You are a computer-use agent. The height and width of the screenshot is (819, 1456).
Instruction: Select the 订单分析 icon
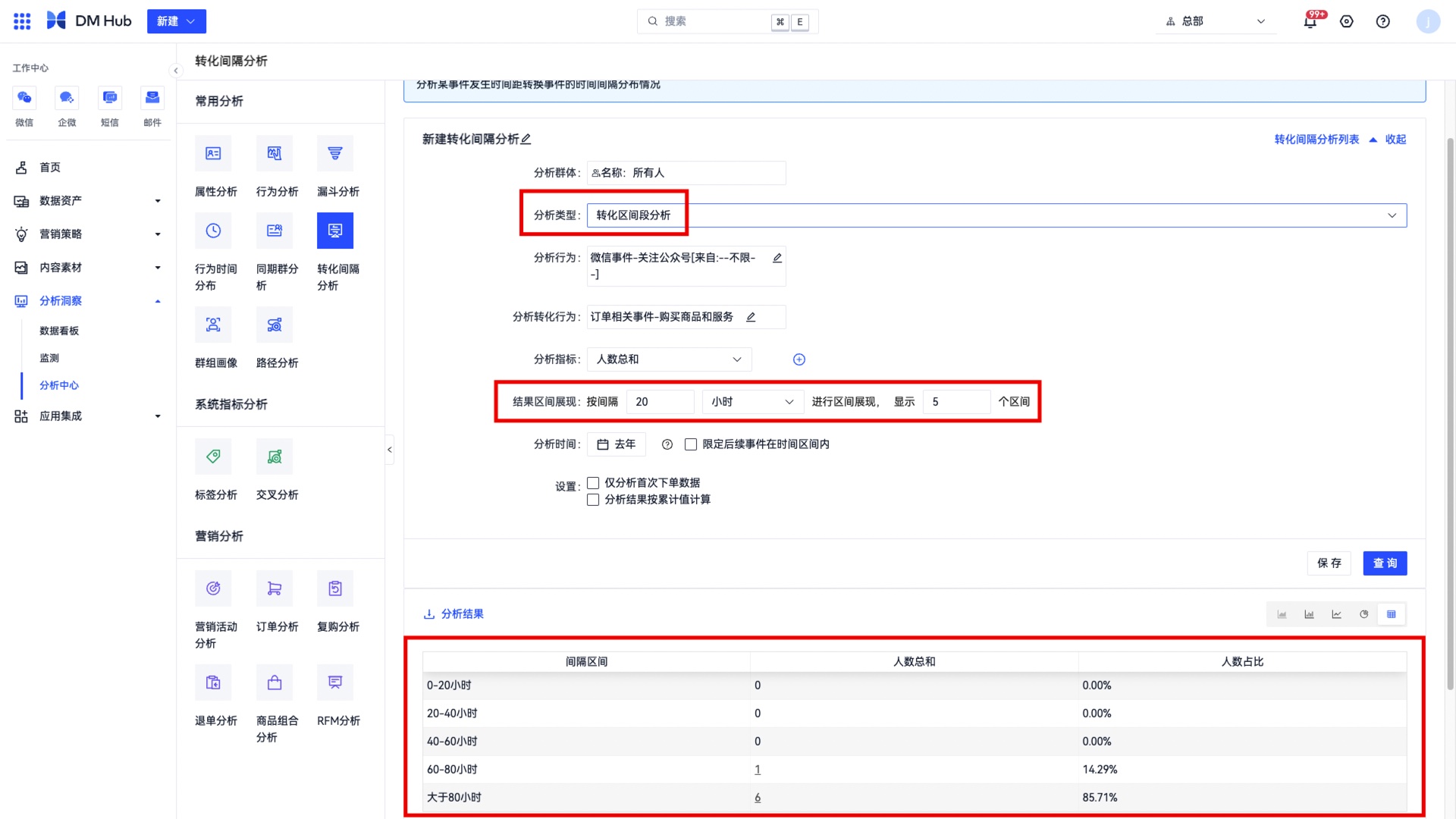[275, 588]
